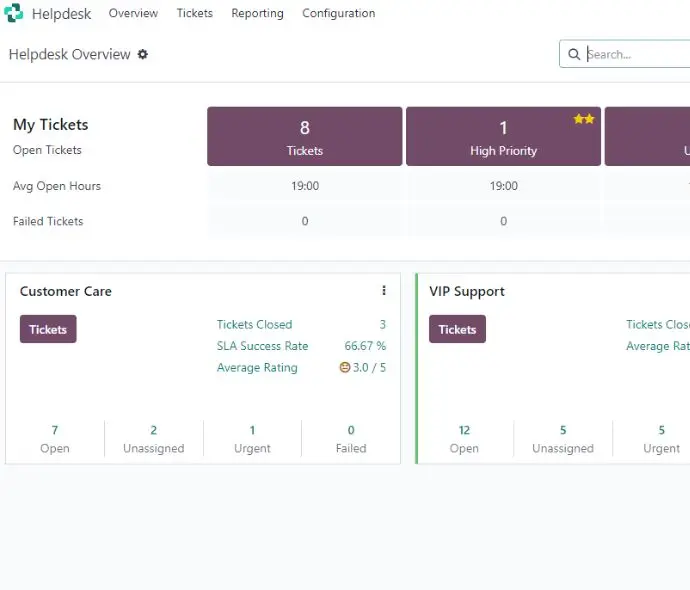Click the two-star High Priority icon

[584, 119]
